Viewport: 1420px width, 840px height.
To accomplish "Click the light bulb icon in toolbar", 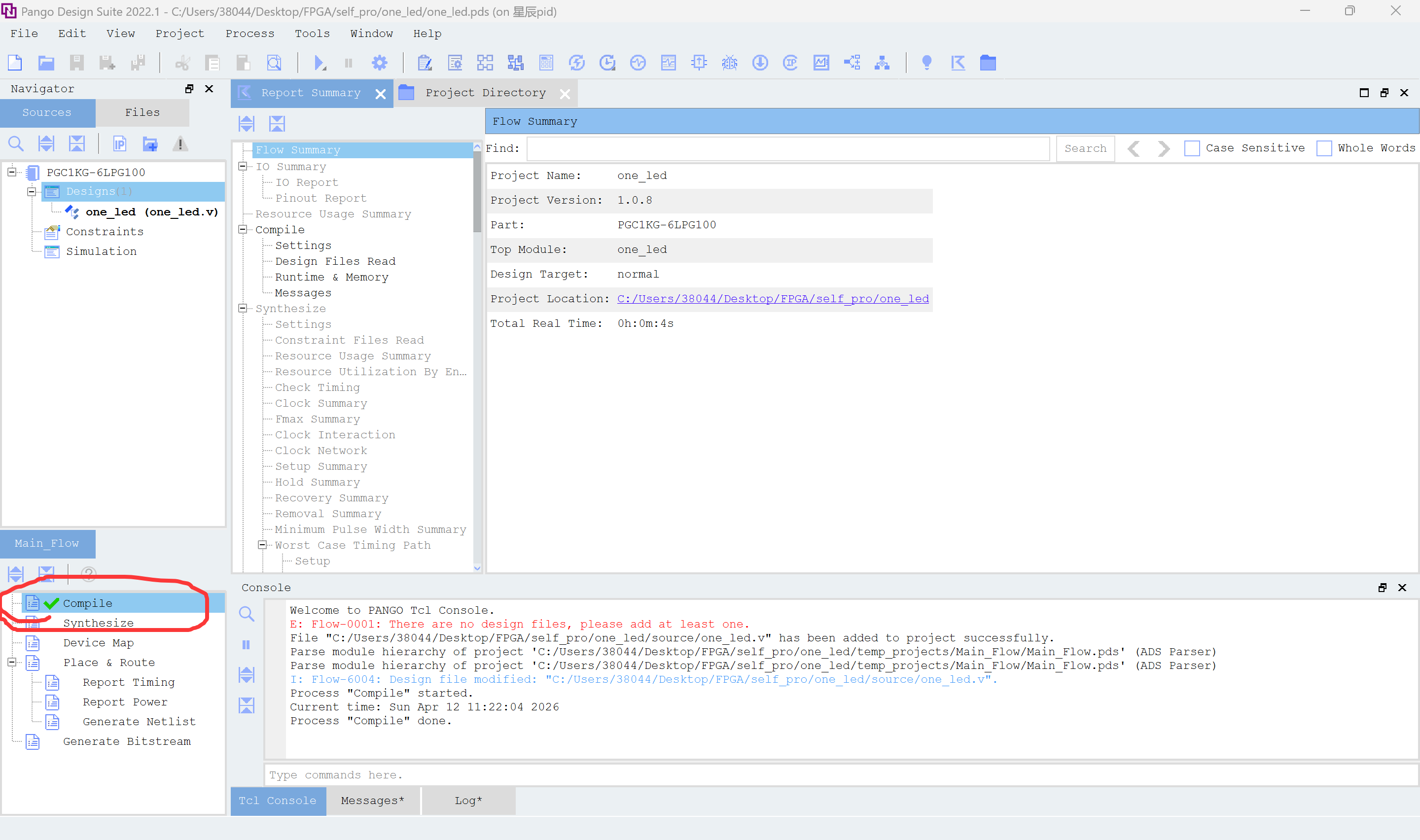I will tap(926, 63).
